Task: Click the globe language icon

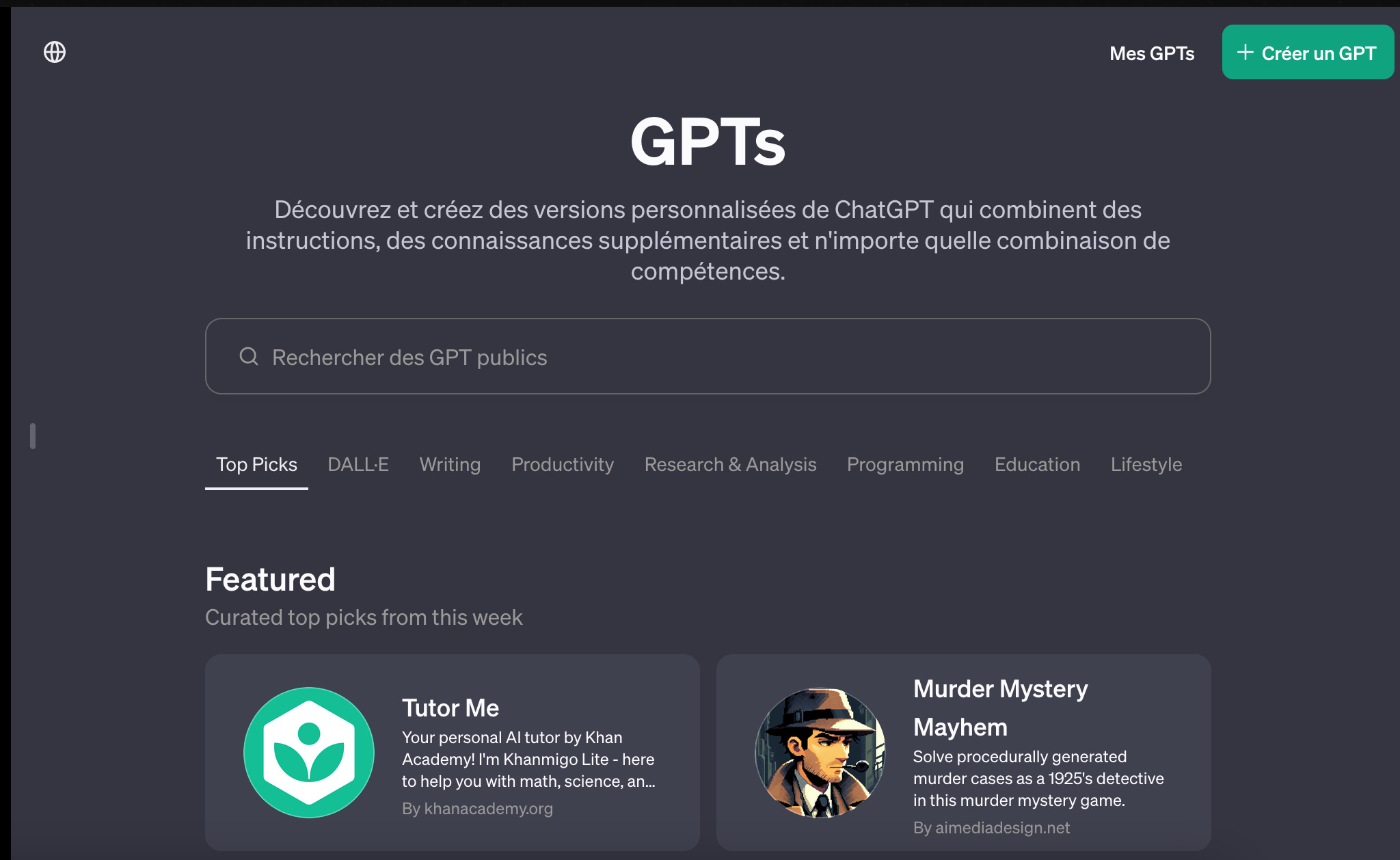Action: point(55,52)
